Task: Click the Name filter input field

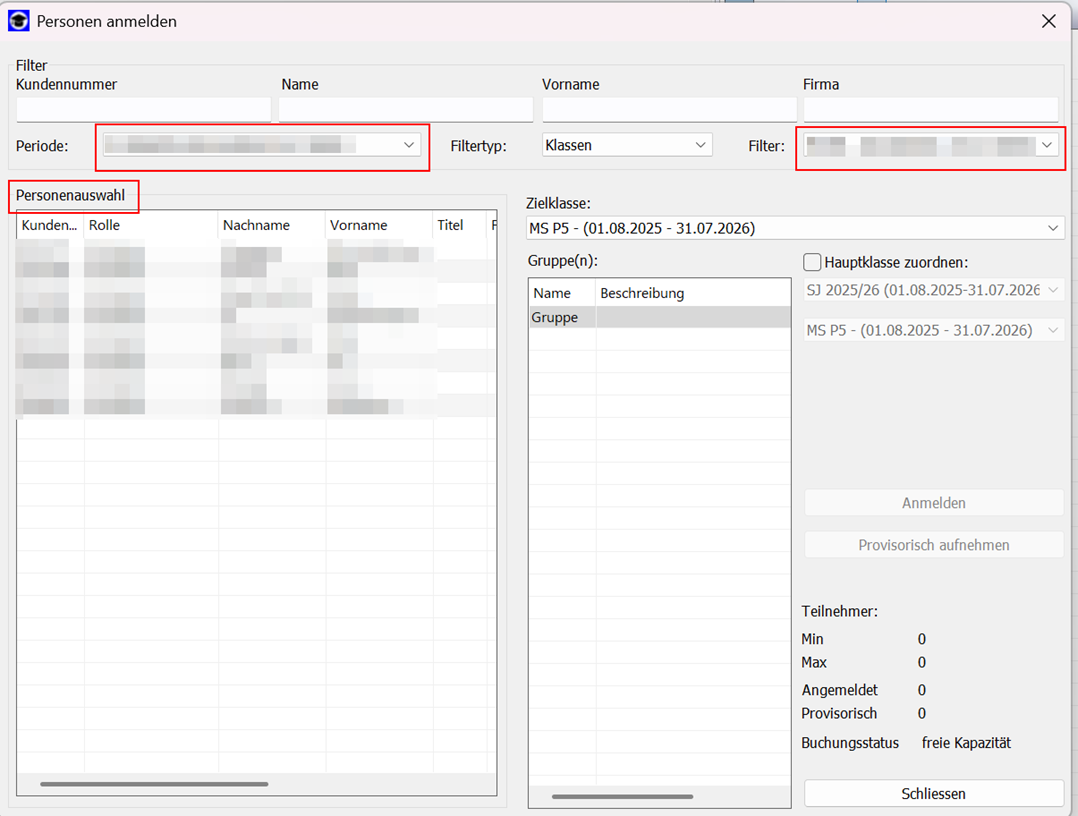Action: tap(405, 109)
